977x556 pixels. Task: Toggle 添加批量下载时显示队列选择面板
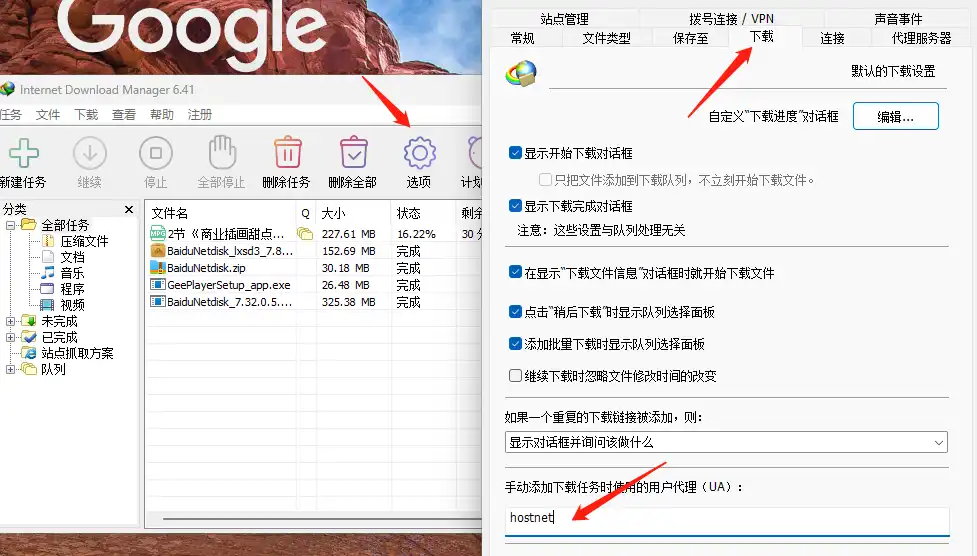coord(515,343)
